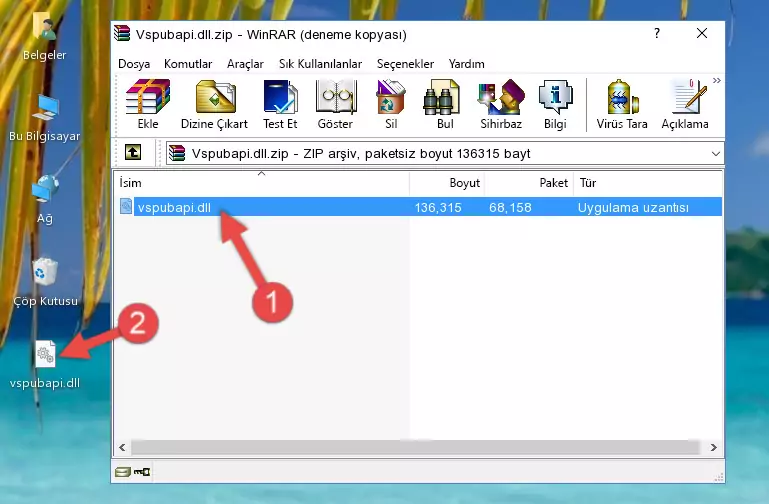Open the Komutlar menu
Image resolution: width=769 pixels, height=504 pixels.
tap(188, 64)
